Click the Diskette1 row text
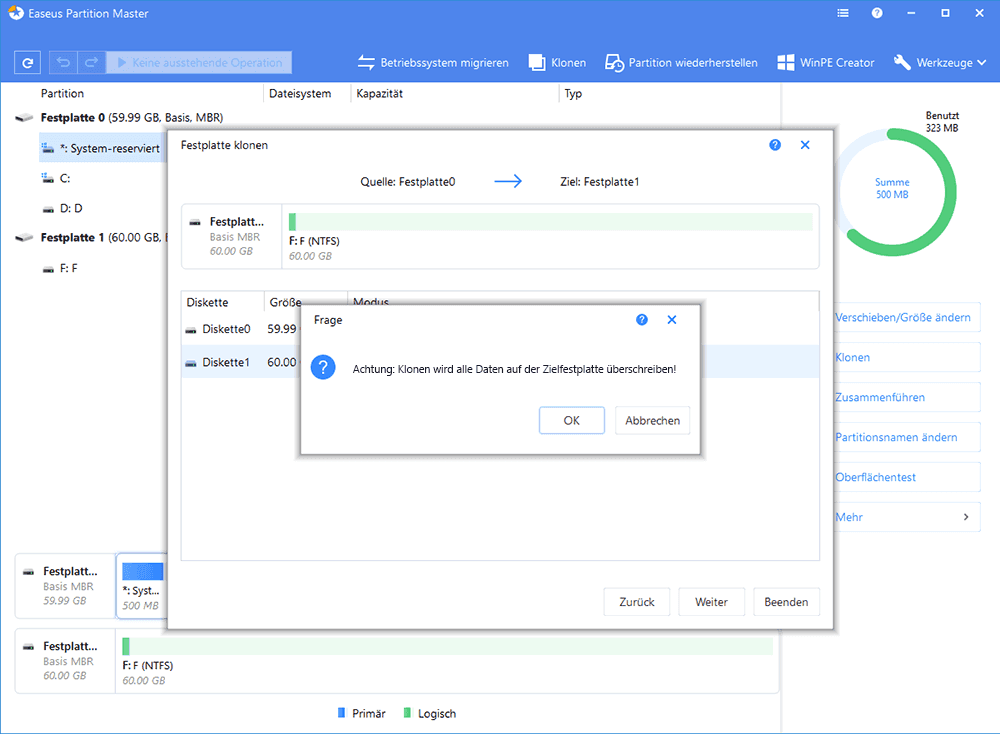Viewport: 1000px width, 734px height. [226, 362]
